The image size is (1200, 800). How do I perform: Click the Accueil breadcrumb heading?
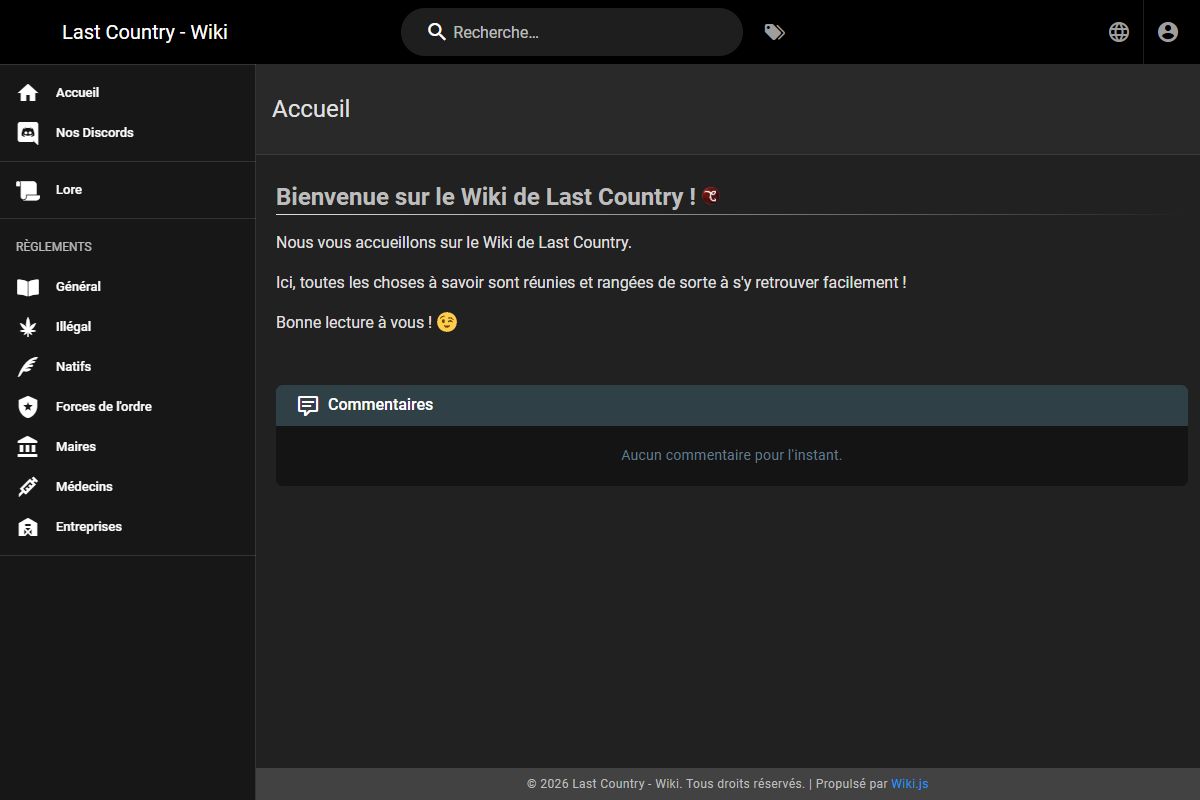tap(311, 108)
